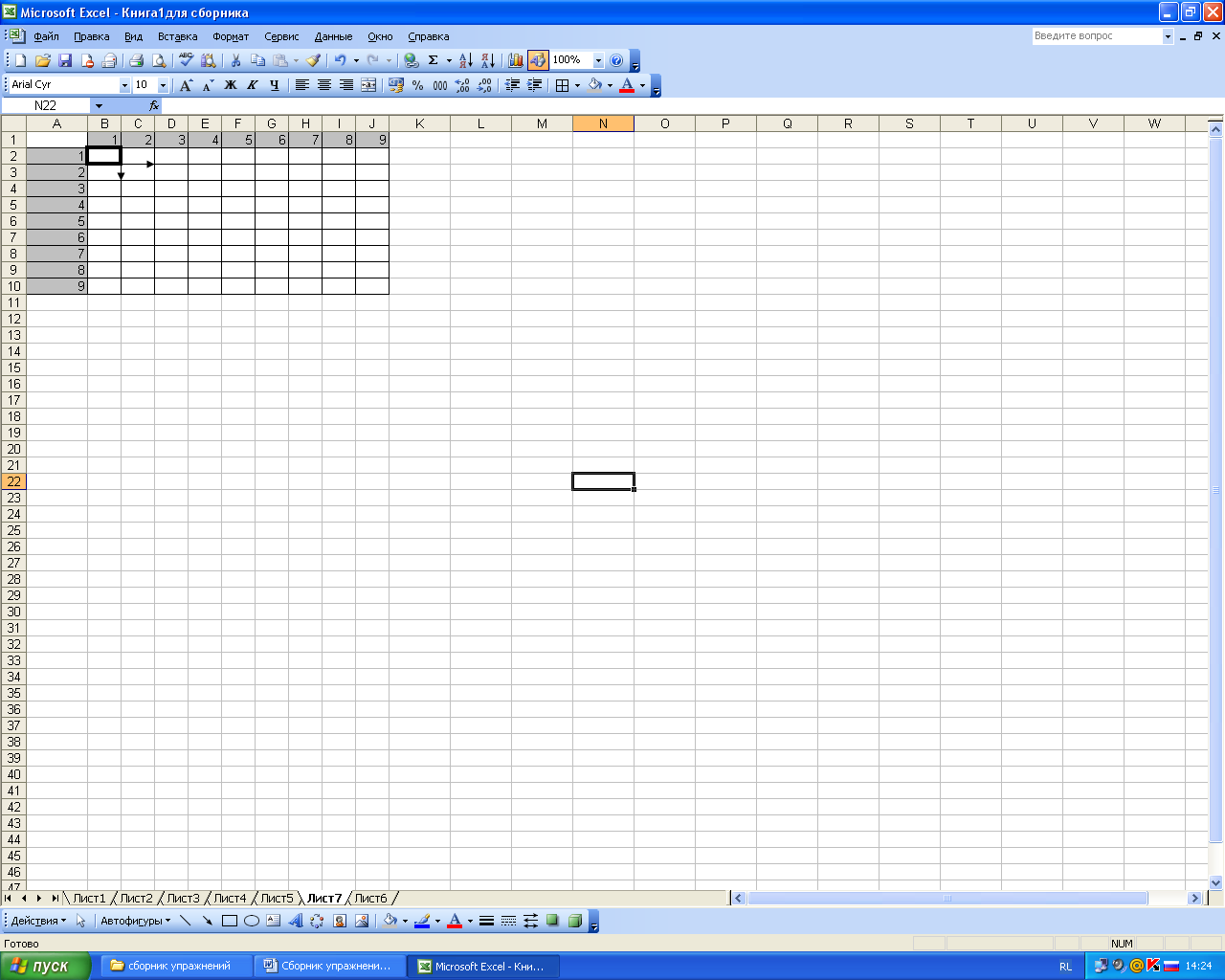Insert a Text Box from the drawing toolbar
The height and width of the screenshot is (980, 1225).
click(x=274, y=921)
